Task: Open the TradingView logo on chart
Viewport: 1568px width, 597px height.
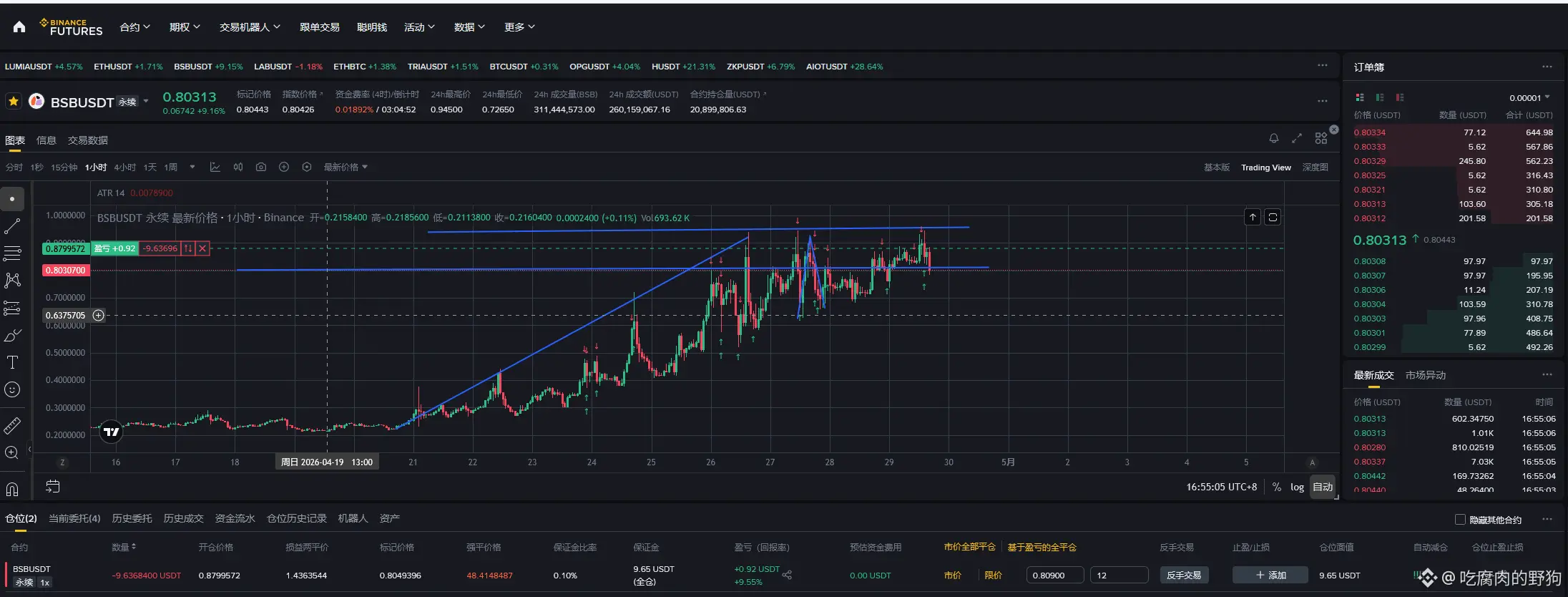Action: point(111,432)
